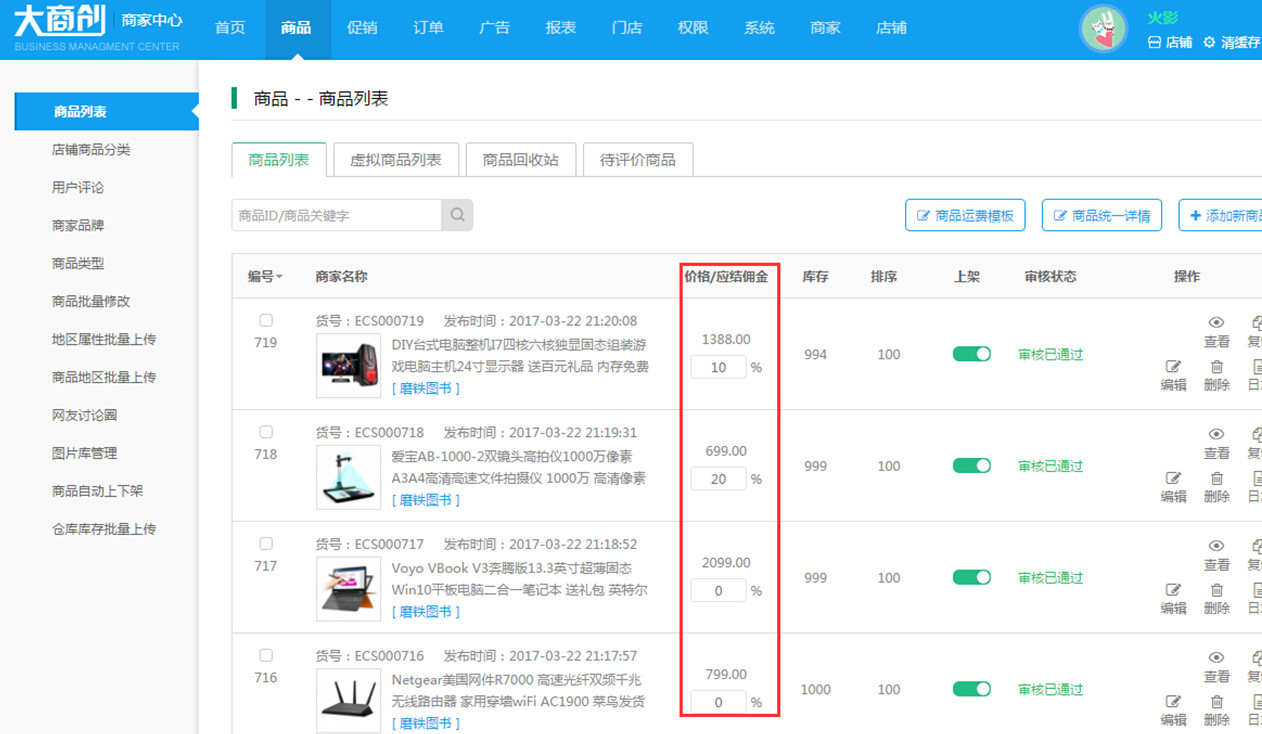Click the DIY desktop computer thumbnail
1262x734 pixels.
[x=349, y=366]
